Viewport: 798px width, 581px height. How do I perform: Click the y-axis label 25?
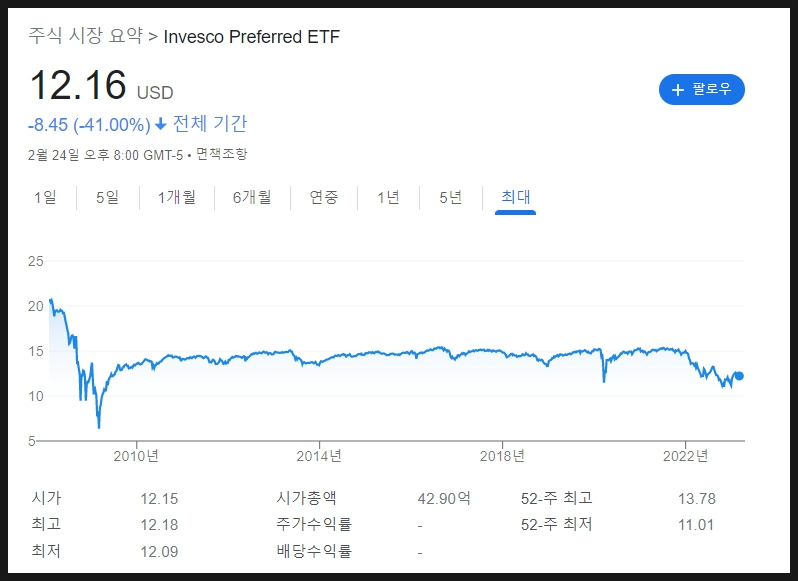point(36,262)
